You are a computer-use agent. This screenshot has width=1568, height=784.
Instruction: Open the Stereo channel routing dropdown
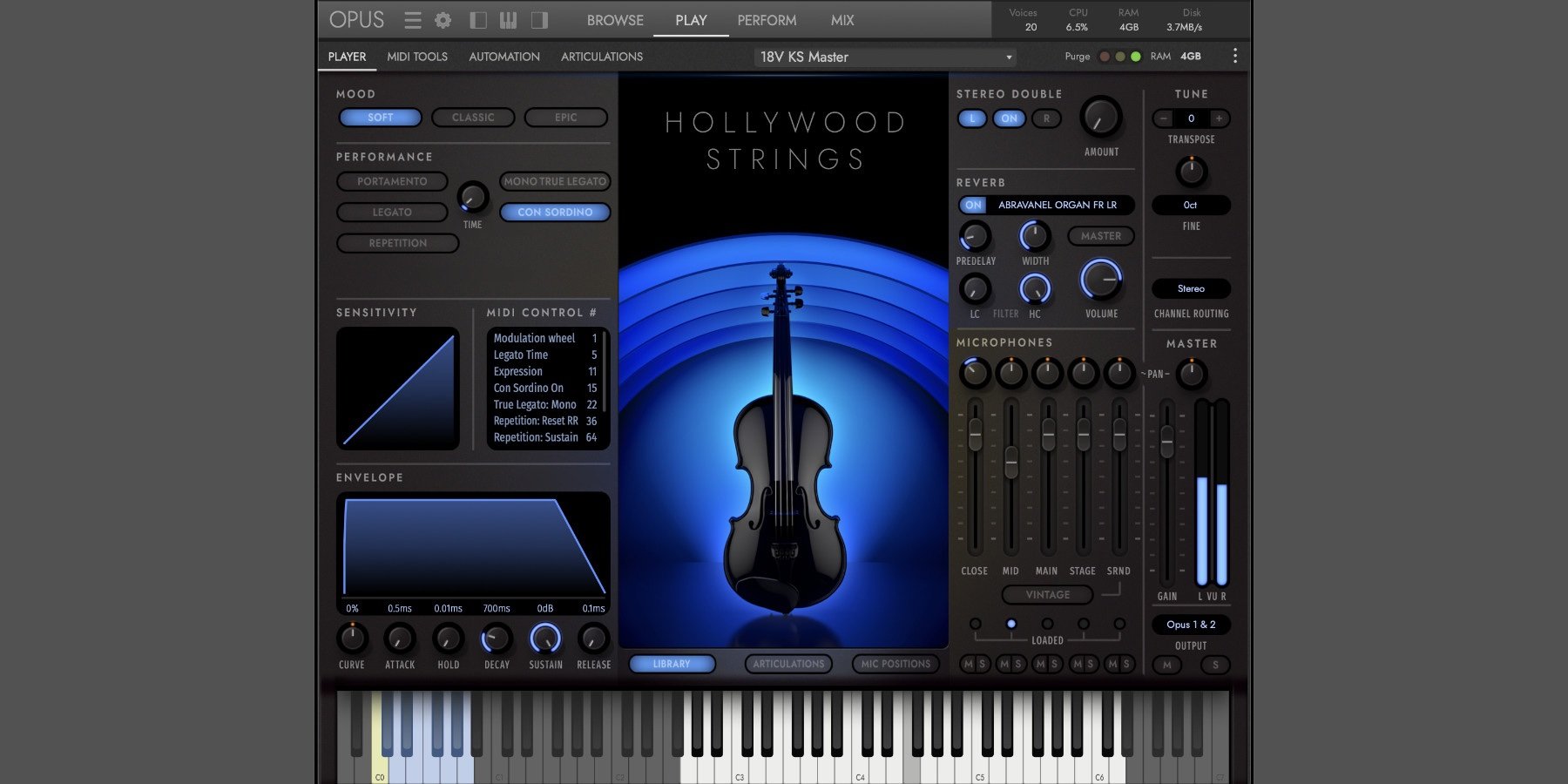tap(1191, 289)
